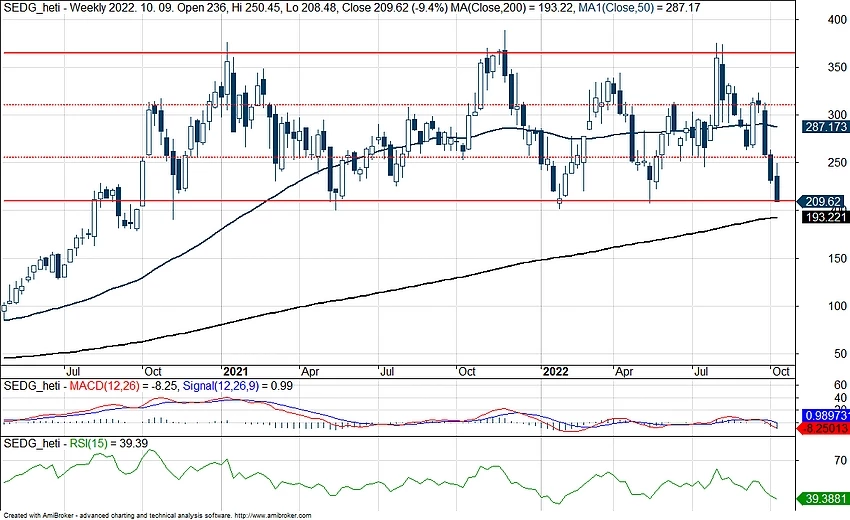The height and width of the screenshot is (520, 850).
Task: Click the 400 price axis label
Action: 837,20
